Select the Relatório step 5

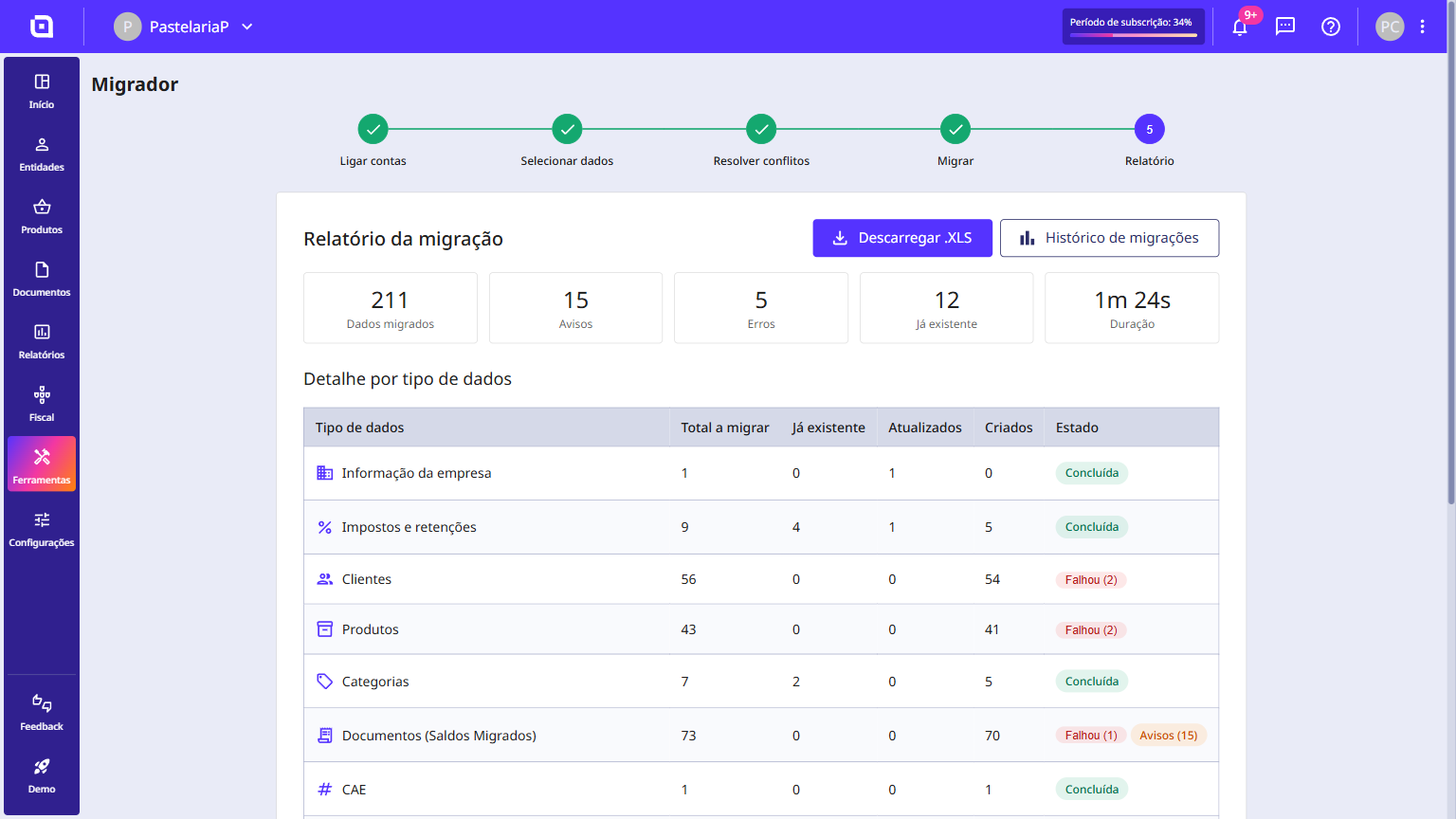tap(1150, 140)
